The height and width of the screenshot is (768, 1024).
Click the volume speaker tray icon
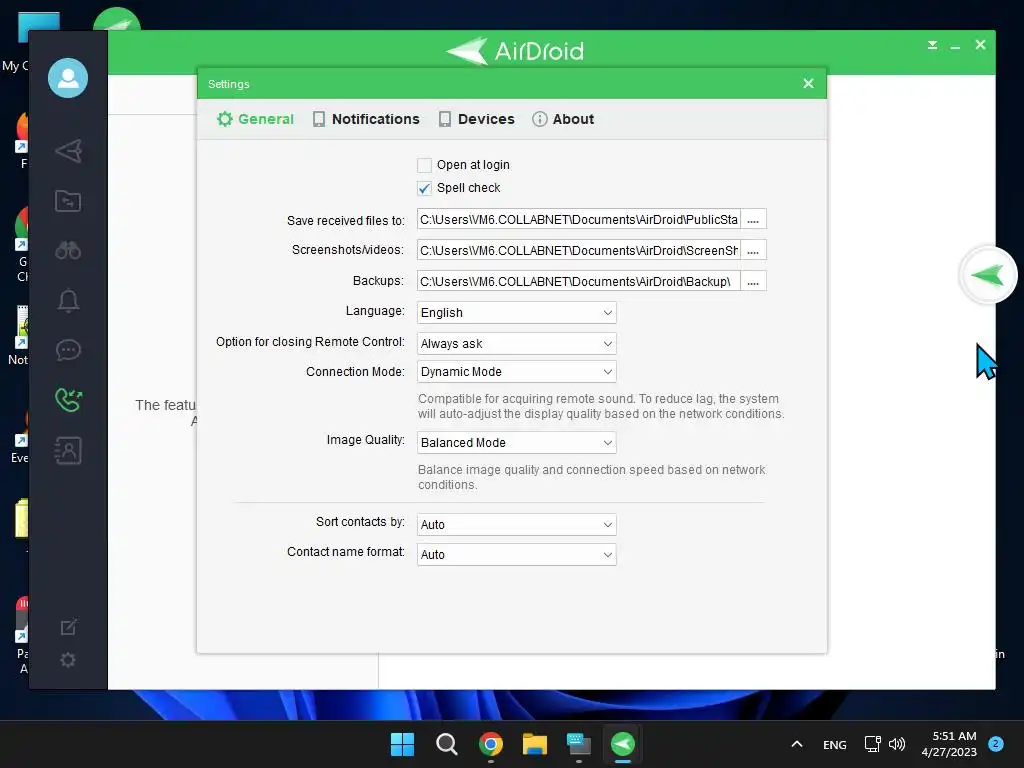click(x=897, y=744)
